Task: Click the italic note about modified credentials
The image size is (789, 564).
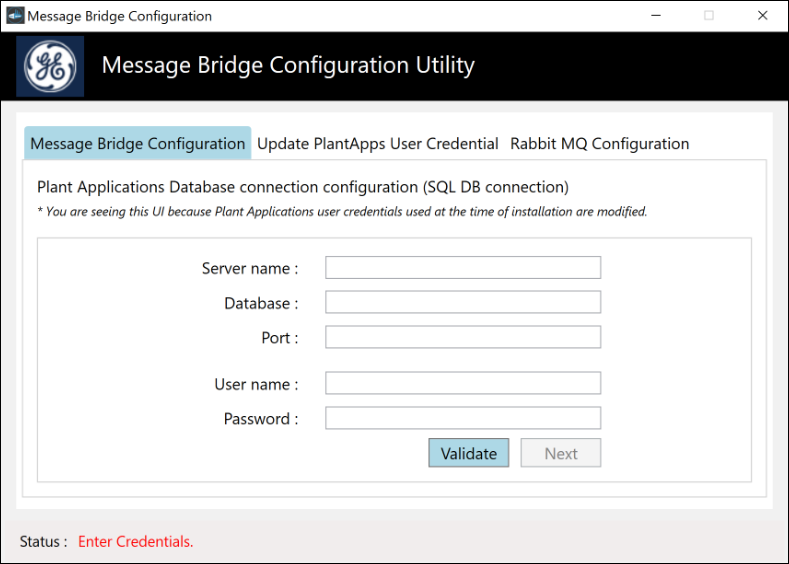Action: pyautogui.click(x=342, y=212)
